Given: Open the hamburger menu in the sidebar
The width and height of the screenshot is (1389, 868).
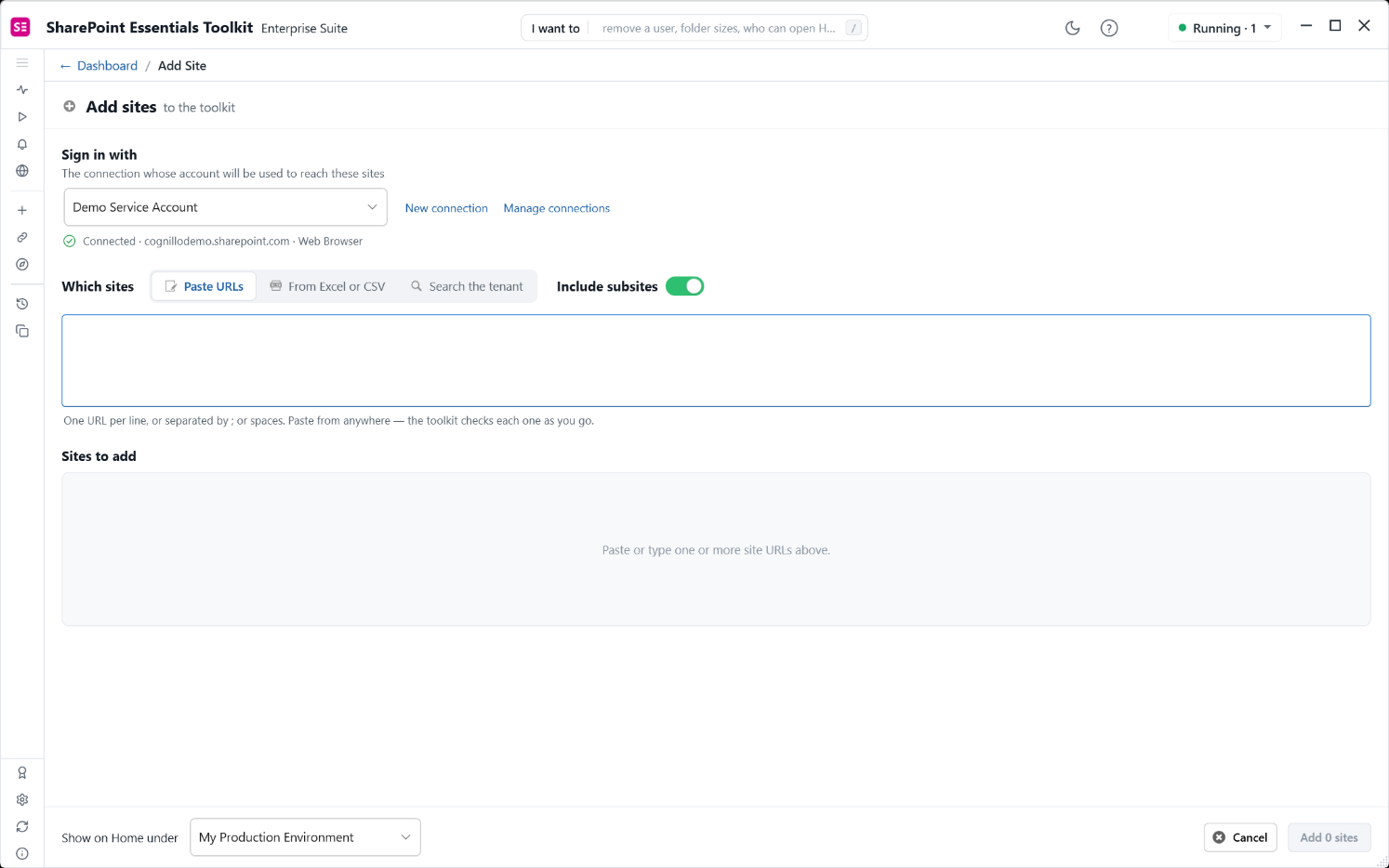Looking at the screenshot, I should click(x=22, y=63).
